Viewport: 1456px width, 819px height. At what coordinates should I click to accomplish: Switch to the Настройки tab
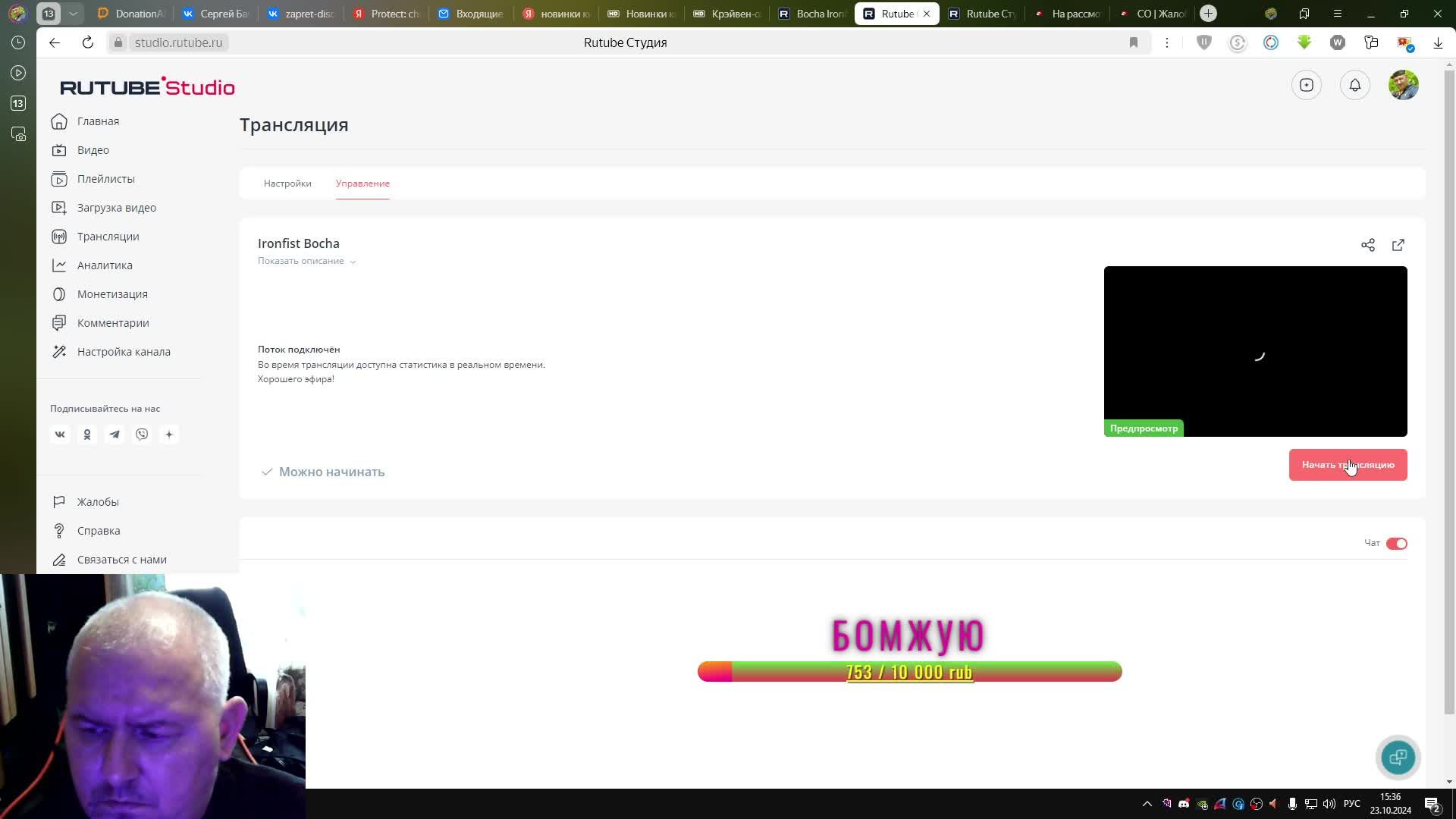point(287,184)
